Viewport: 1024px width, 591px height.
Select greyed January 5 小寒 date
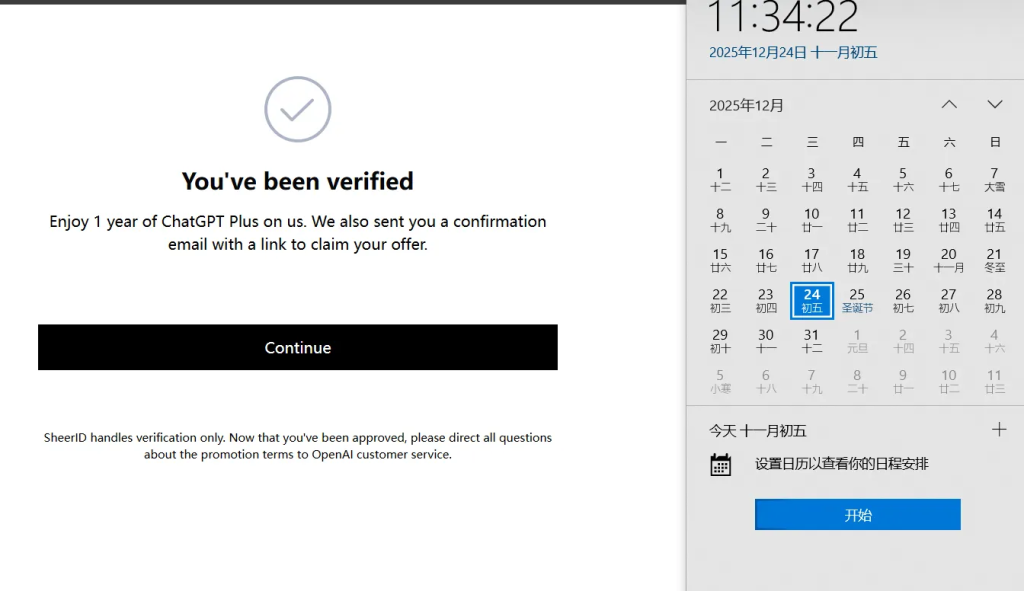tap(720, 381)
